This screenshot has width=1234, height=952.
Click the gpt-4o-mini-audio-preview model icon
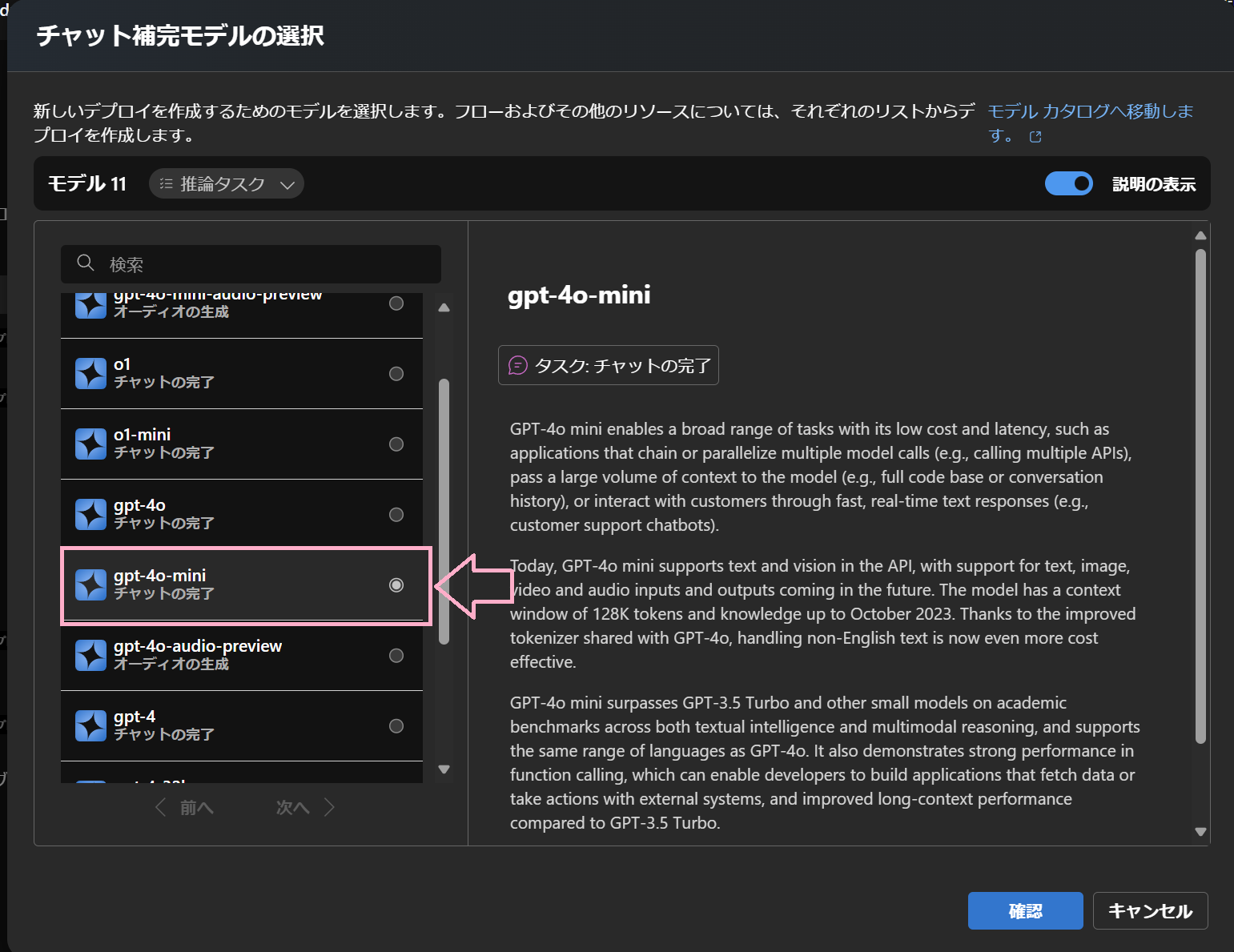coord(90,304)
